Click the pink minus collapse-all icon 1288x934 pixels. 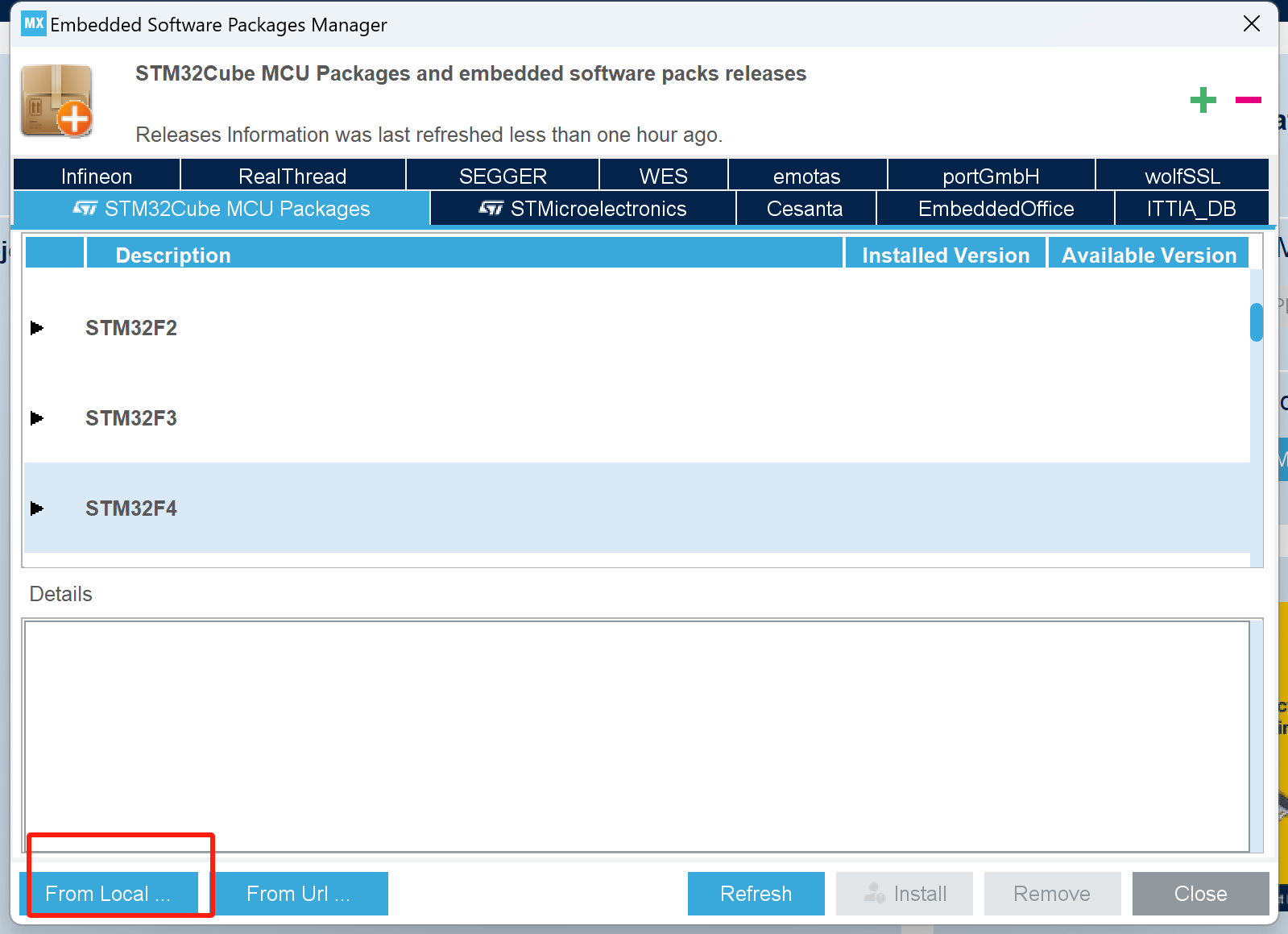click(x=1249, y=100)
